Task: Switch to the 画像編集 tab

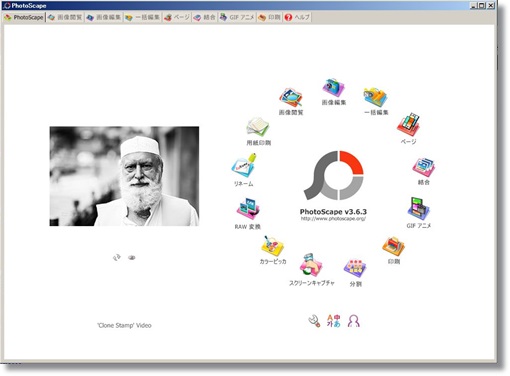Action: coord(104,17)
